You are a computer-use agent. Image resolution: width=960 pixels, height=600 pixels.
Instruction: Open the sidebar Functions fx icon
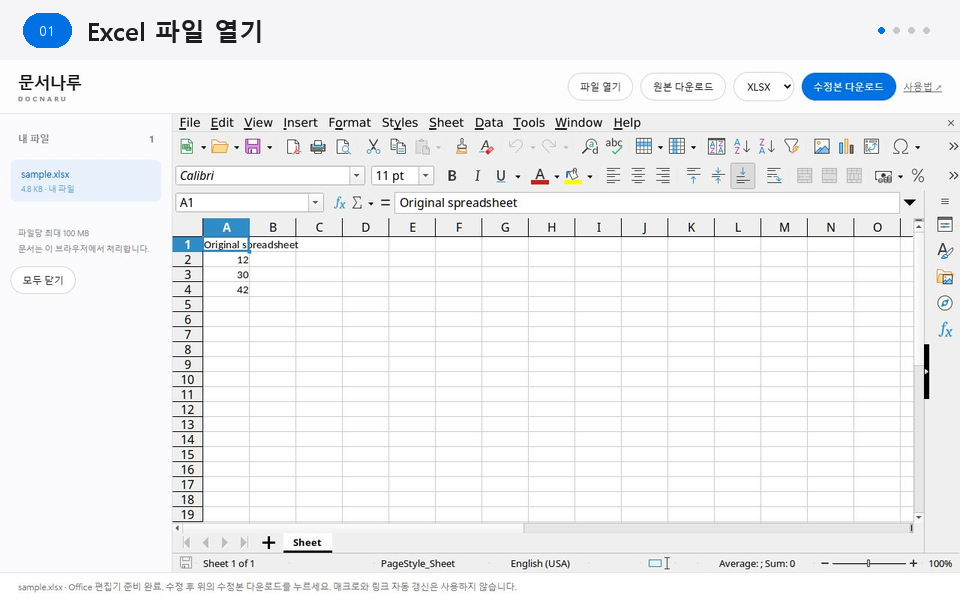[x=945, y=330]
